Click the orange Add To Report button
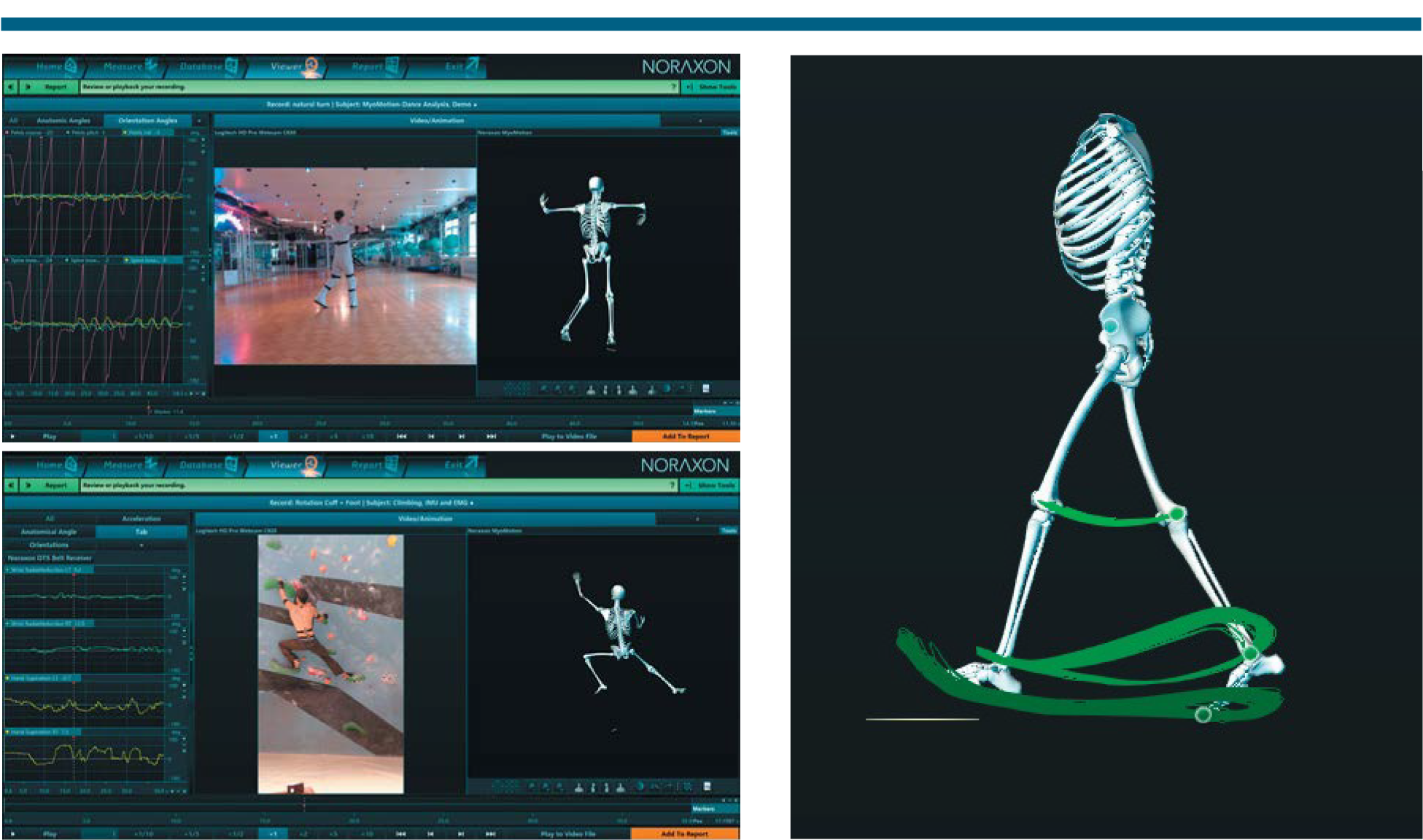 click(686, 436)
